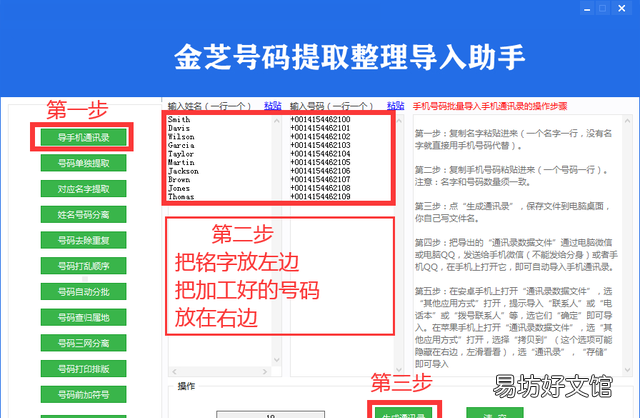Click the name row "Martin"

[181, 162]
